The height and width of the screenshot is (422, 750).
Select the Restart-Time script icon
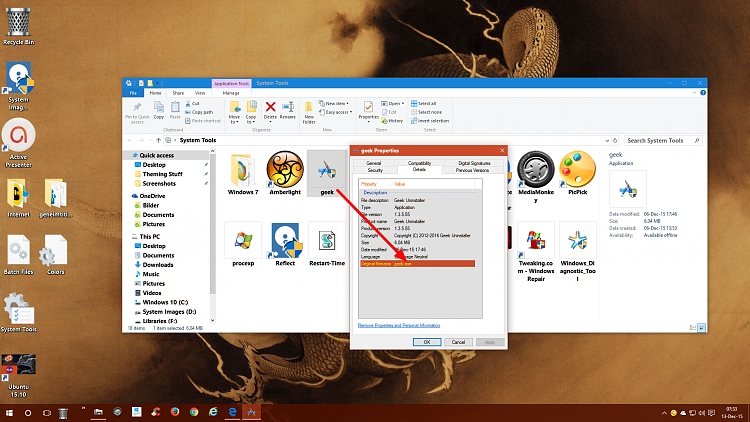[x=327, y=241]
